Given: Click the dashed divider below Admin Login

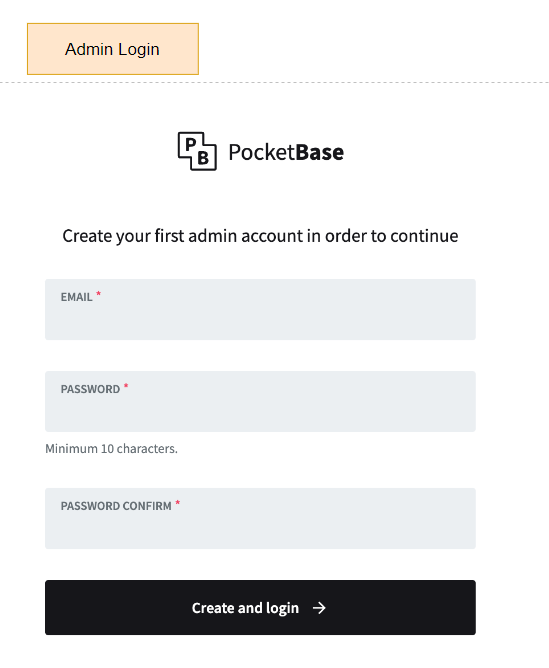Looking at the screenshot, I should [x=274, y=83].
